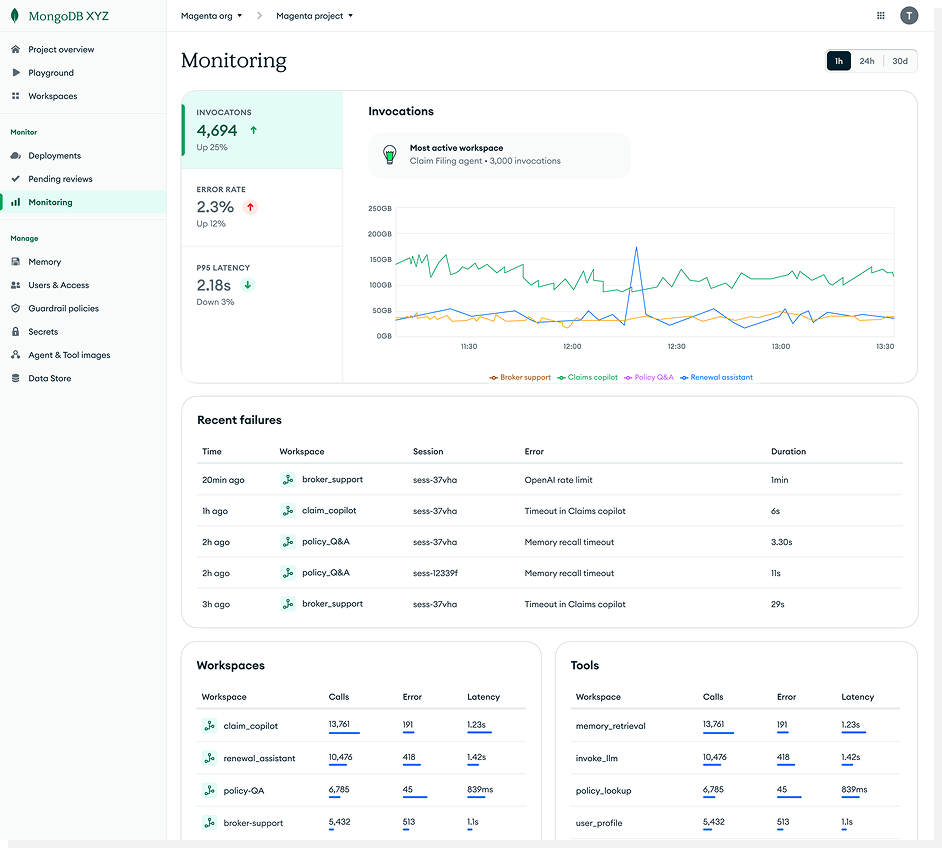Click user_profile row in Tools table
This screenshot has width=942, height=848.
735,823
